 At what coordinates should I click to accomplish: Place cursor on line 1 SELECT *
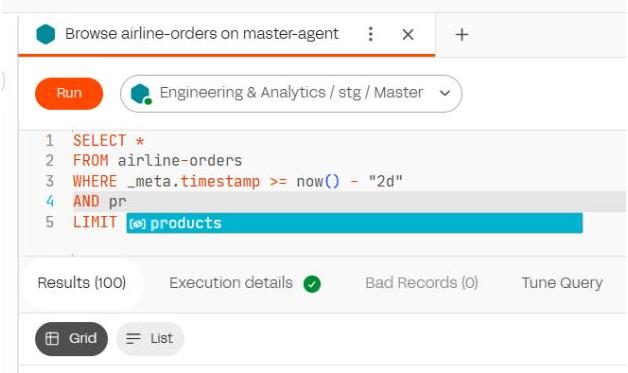pyautogui.click(x=109, y=141)
